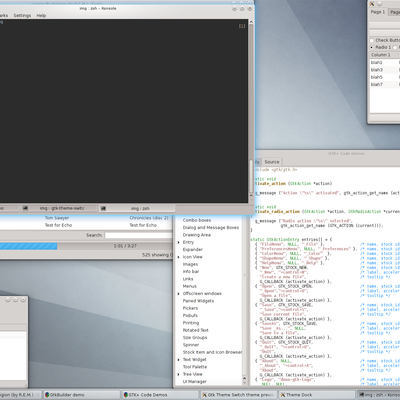
Task: Select Spinner demo
Action: tap(191, 345)
